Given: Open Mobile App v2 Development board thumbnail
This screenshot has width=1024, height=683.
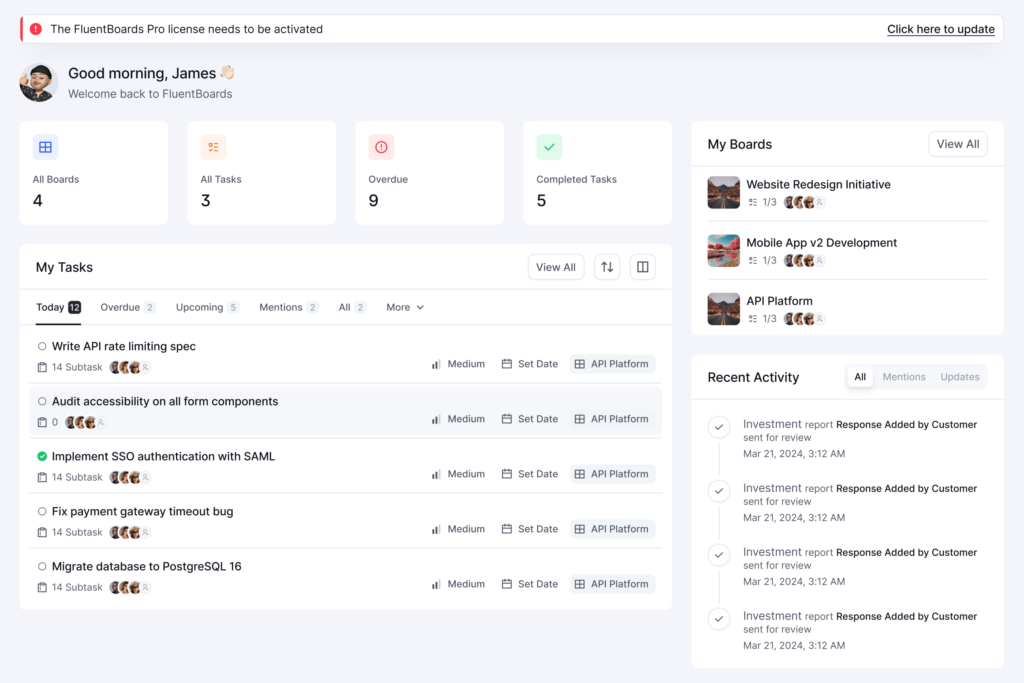Looking at the screenshot, I should click(724, 251).
